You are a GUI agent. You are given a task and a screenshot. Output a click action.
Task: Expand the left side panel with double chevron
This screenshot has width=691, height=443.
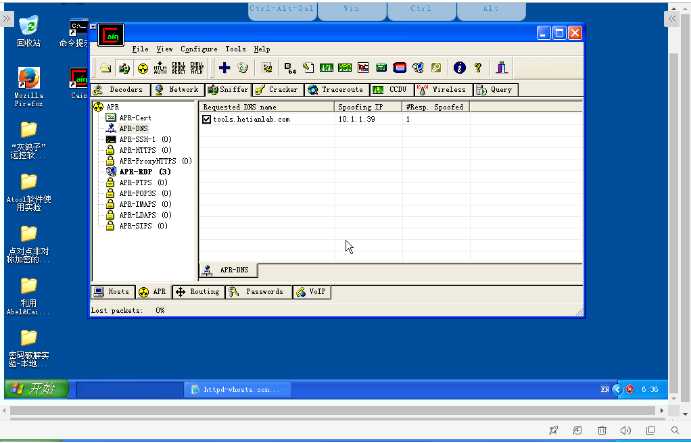7,19
